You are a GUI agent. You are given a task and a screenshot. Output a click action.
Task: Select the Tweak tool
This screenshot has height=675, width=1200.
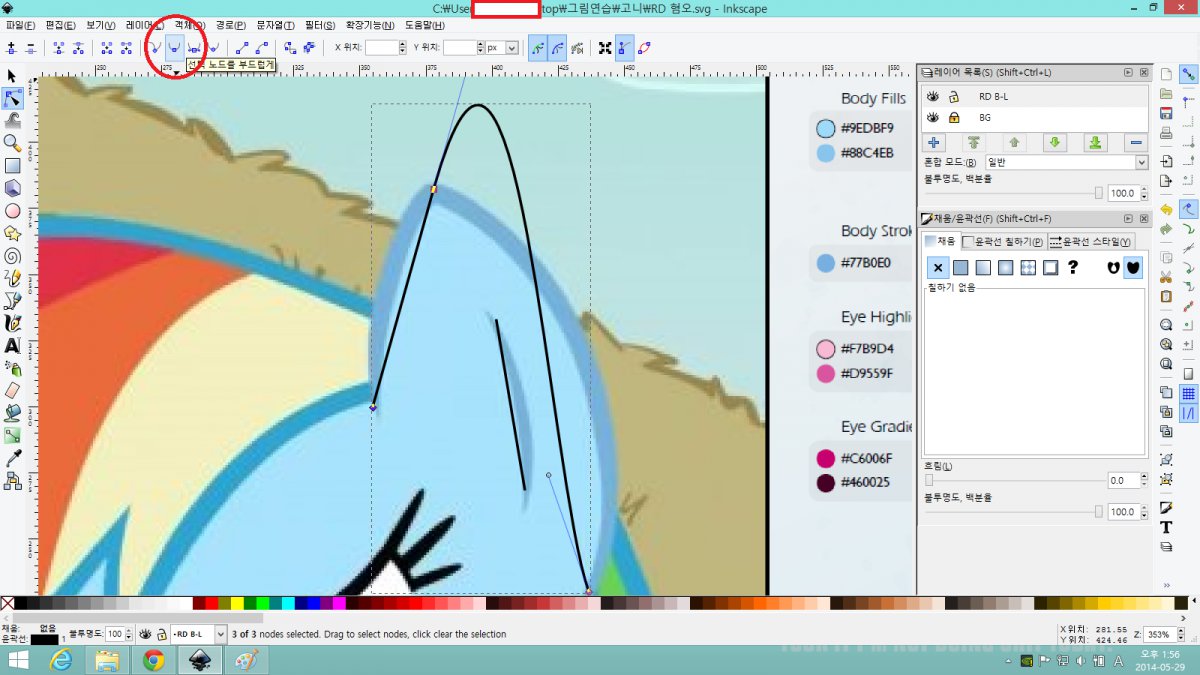[13, 120]
